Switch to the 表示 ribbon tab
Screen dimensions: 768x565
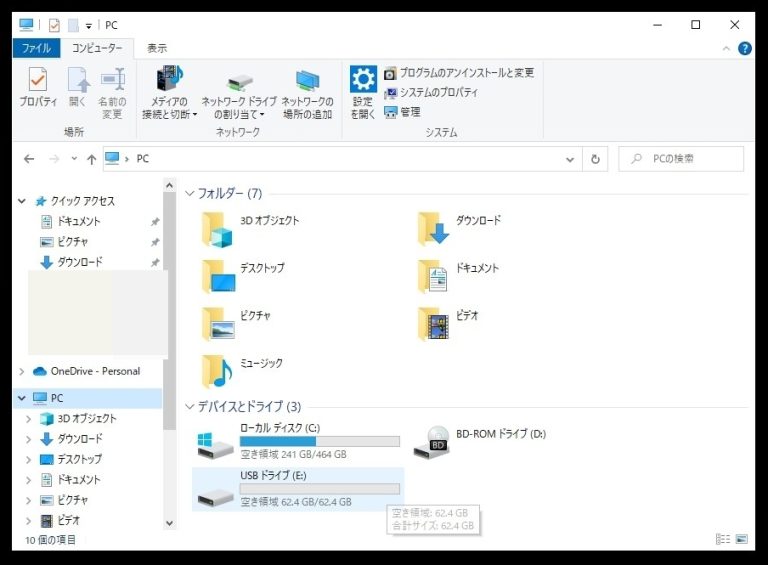[157, 48]
